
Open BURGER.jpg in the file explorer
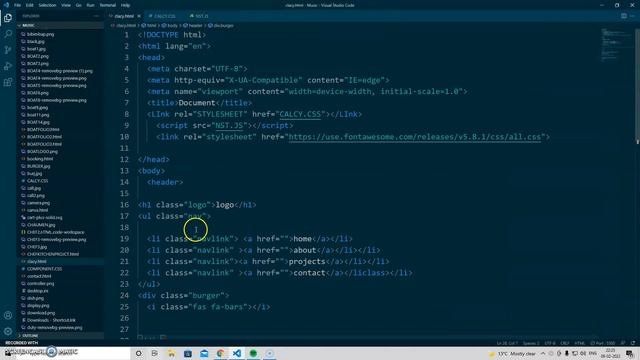[x=38, y=166]
